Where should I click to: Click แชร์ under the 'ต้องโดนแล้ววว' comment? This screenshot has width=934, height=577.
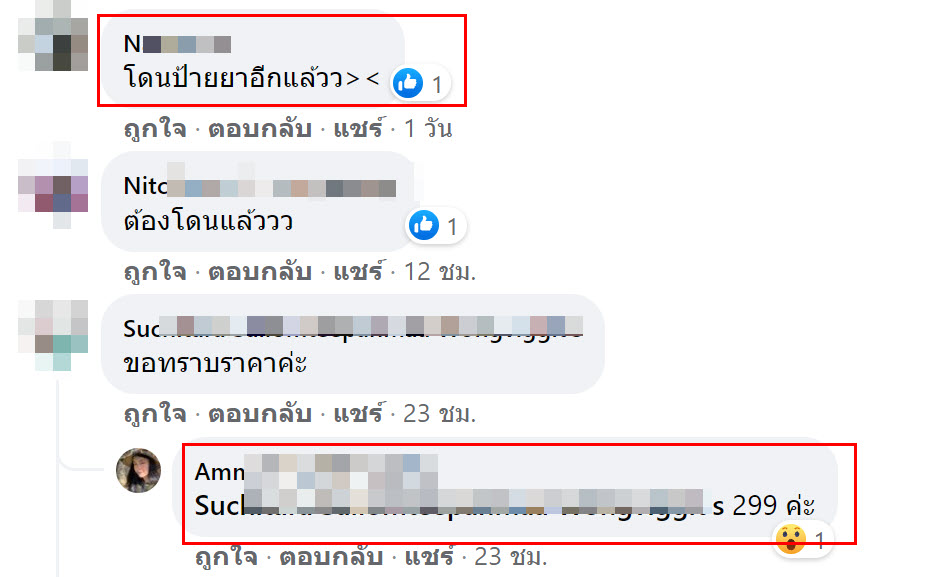(358, 271)
